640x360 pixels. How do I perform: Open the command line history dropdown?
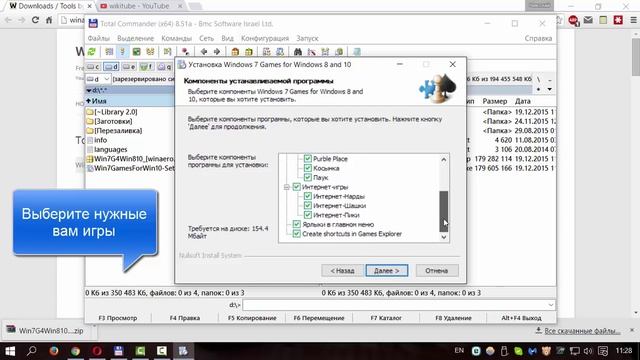[551, 304]
